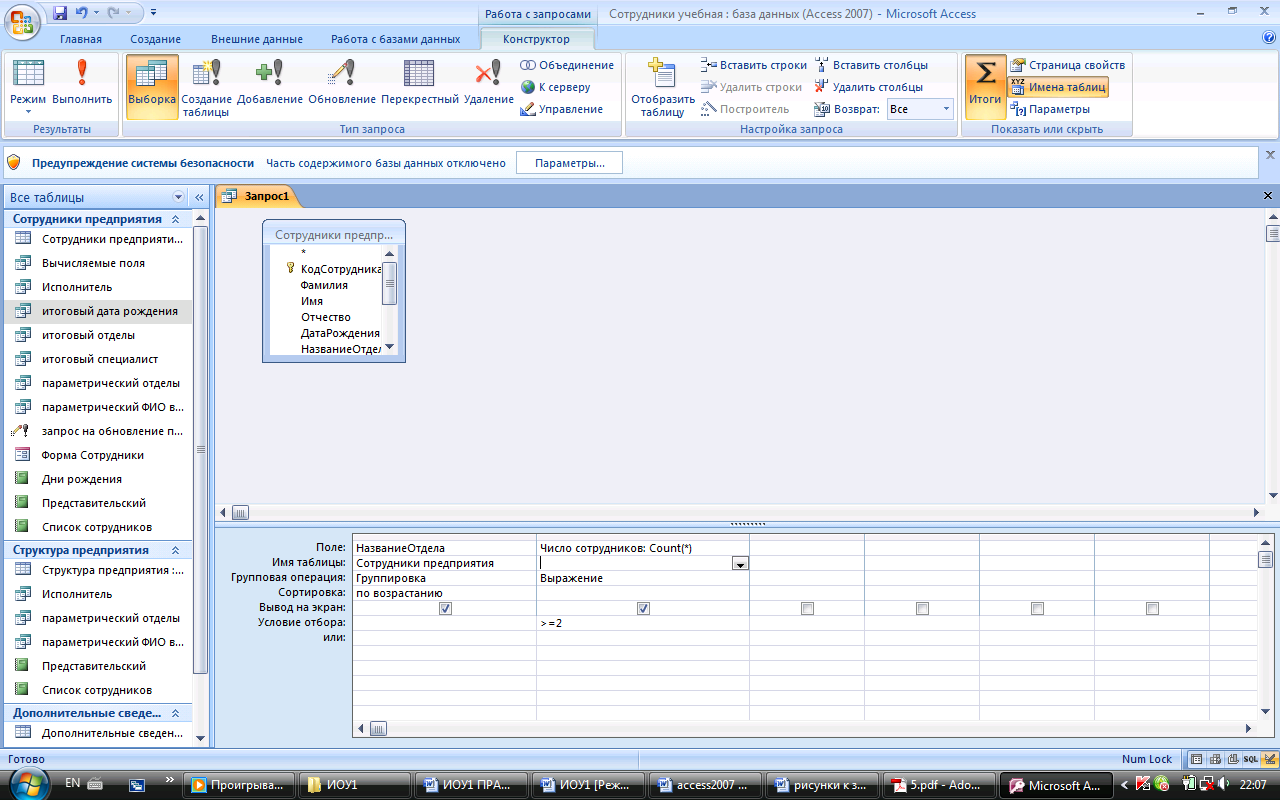Click Условие отбора cell containing >=2
This screenshot has width=1280, height=800.
coord(643,623)
